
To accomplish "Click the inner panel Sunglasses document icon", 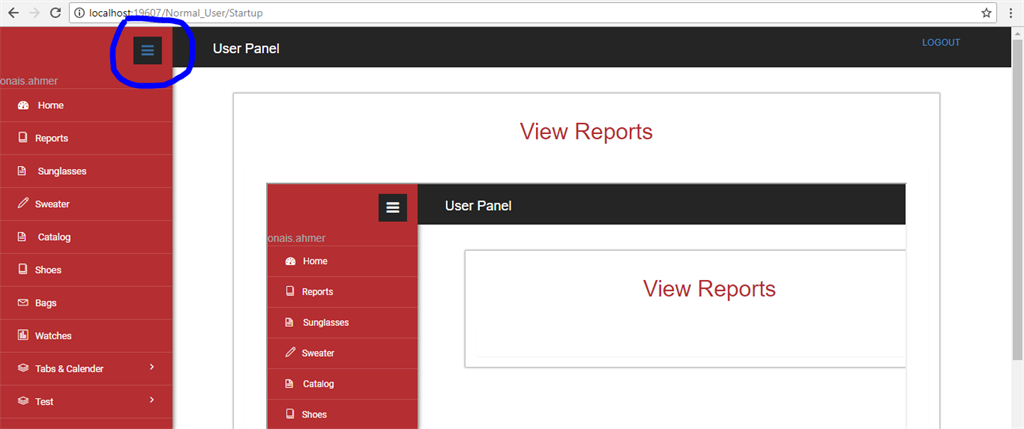I will pos(289,322).
